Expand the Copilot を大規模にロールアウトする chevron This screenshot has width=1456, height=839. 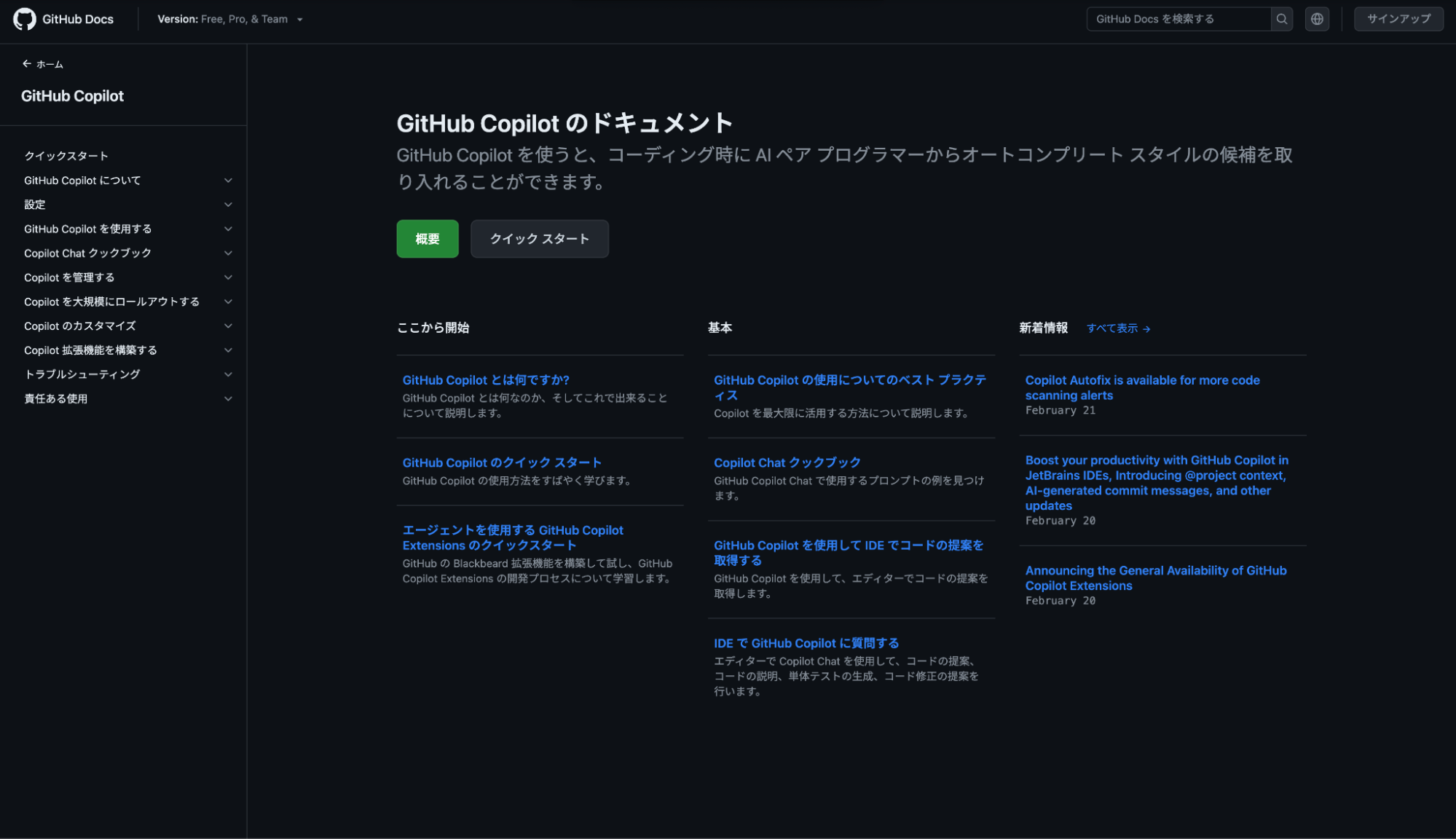(228, 302)
